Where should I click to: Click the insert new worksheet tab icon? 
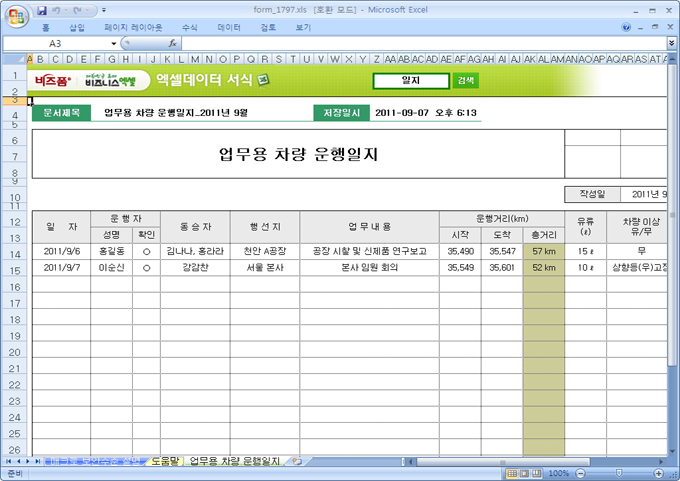coord(296,461)
